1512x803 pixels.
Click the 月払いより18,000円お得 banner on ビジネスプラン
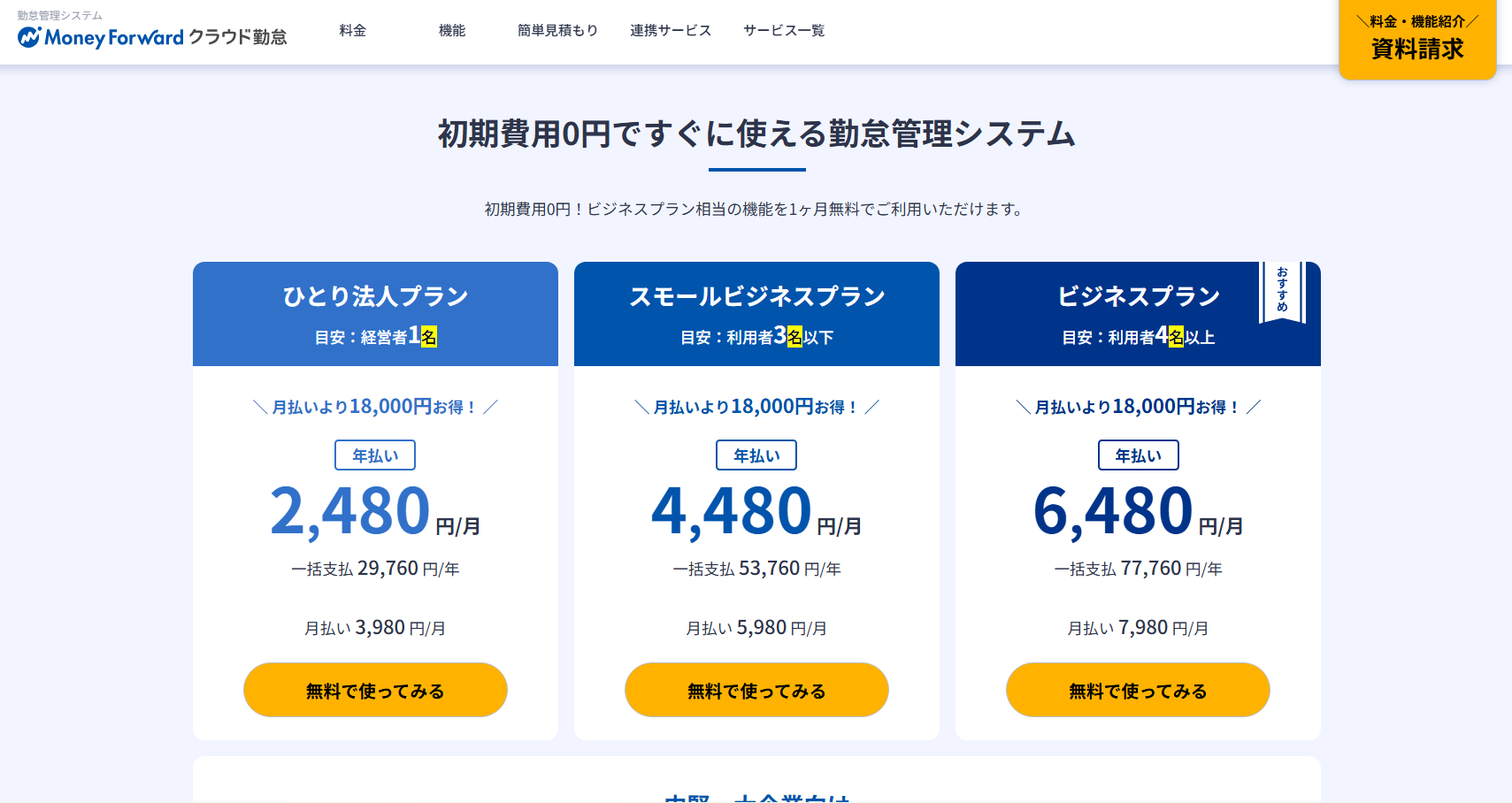[1138, 407]
